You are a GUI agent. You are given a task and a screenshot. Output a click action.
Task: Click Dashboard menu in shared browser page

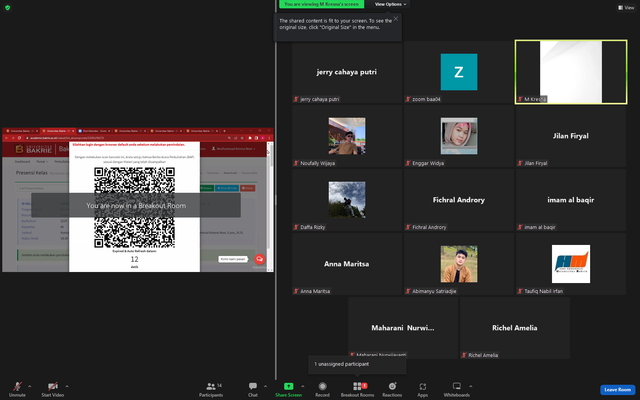[x=22, y=162]
